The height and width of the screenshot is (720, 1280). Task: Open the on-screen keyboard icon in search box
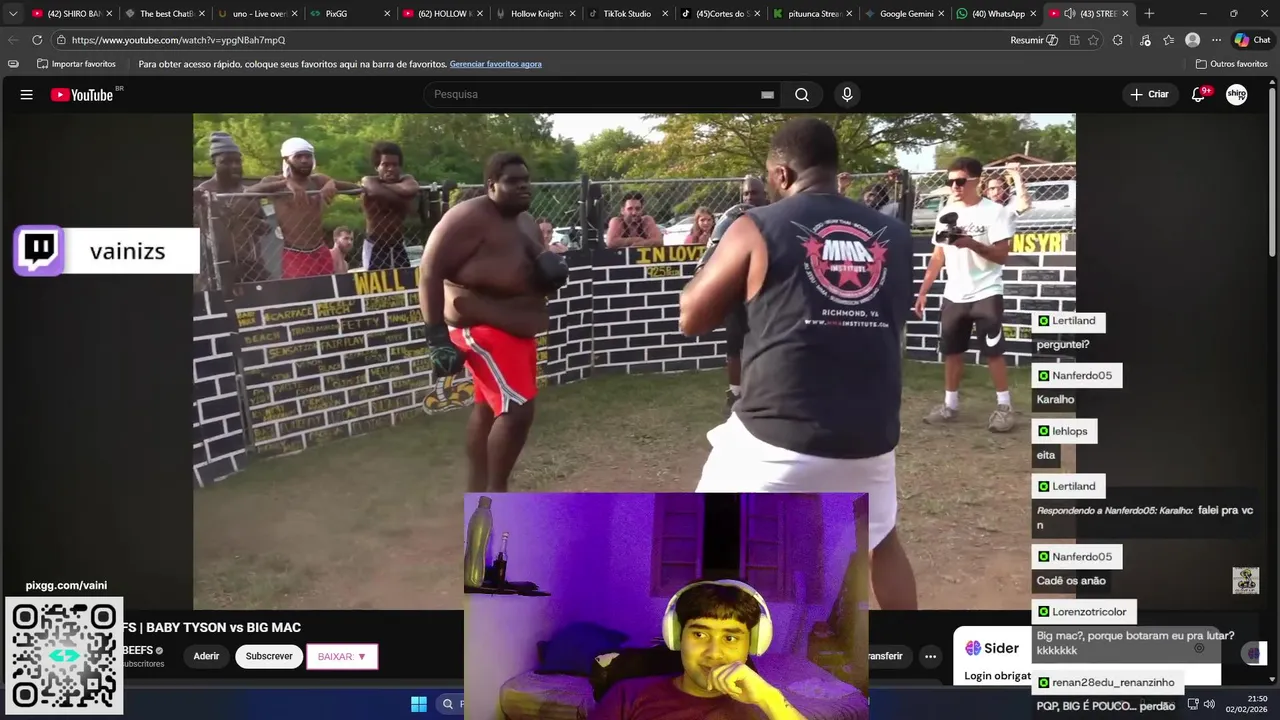(767, 95)
